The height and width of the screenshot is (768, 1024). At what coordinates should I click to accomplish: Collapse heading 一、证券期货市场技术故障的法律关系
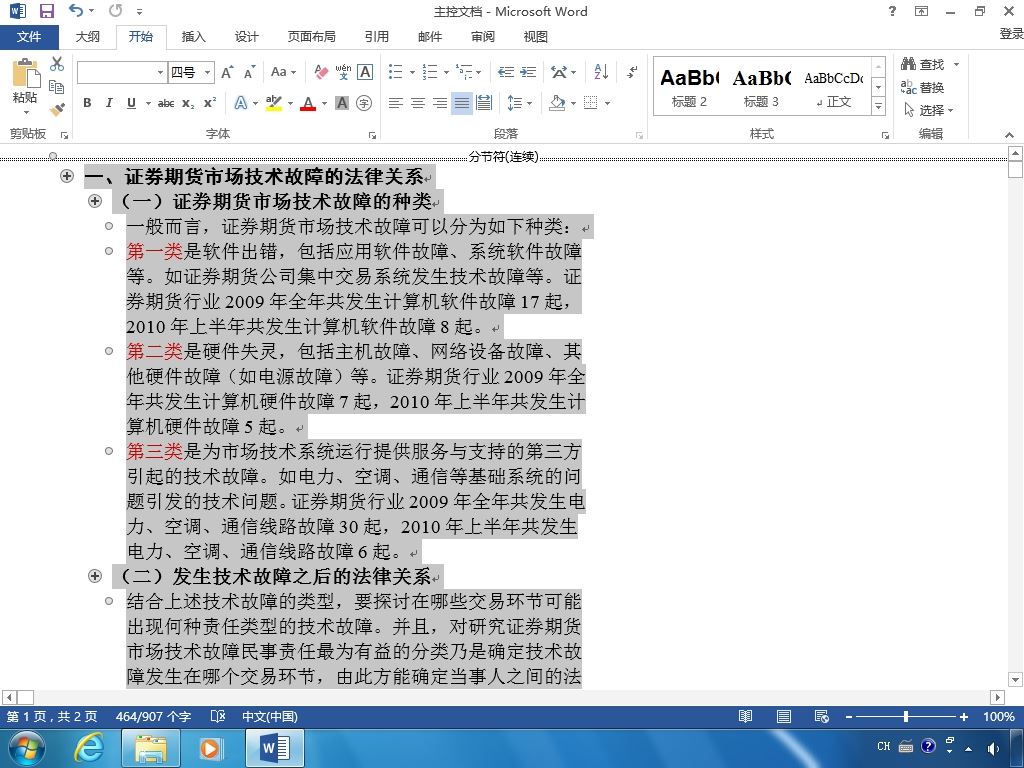click(67, 176)
